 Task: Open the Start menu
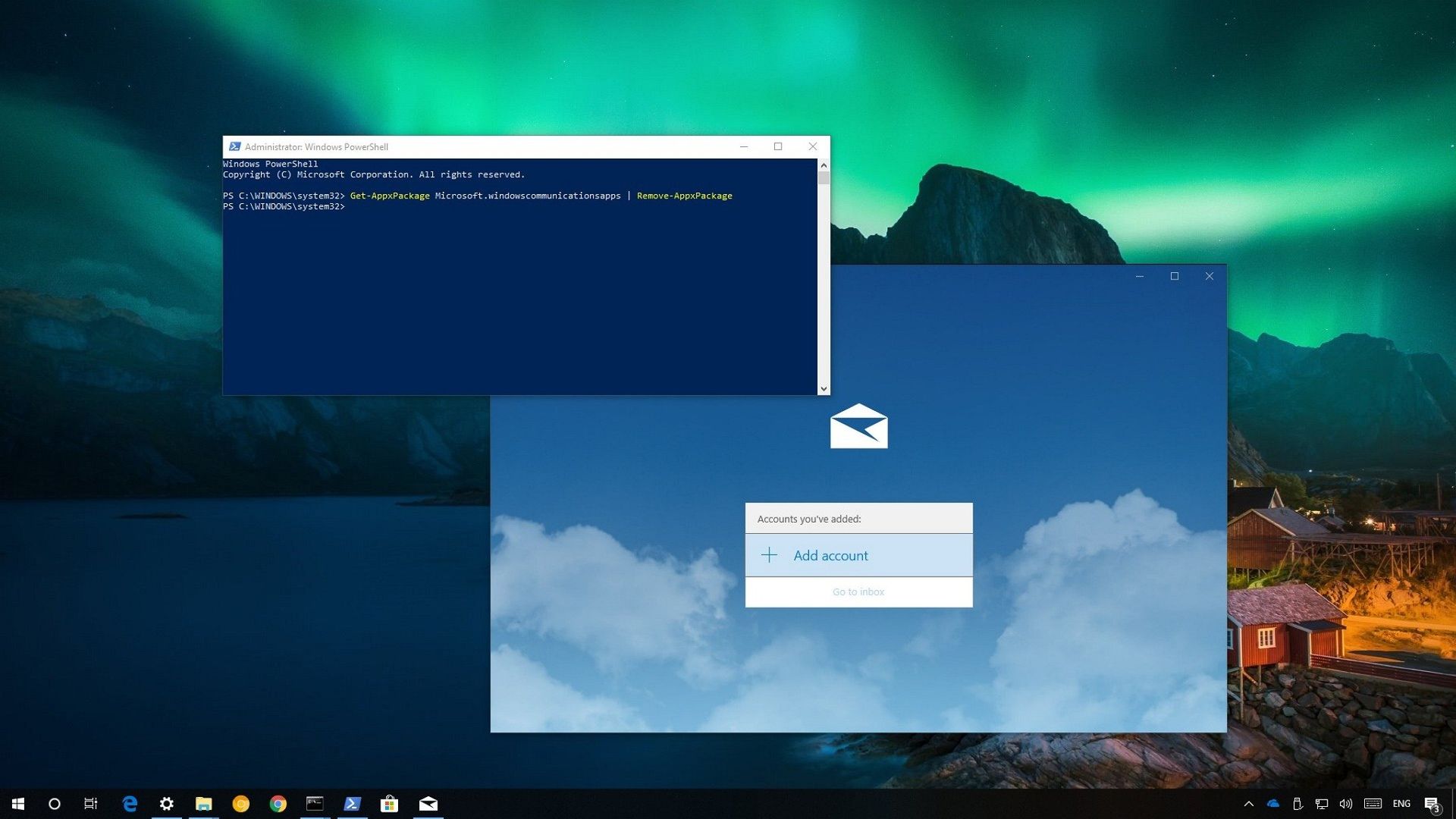(17, 803)
